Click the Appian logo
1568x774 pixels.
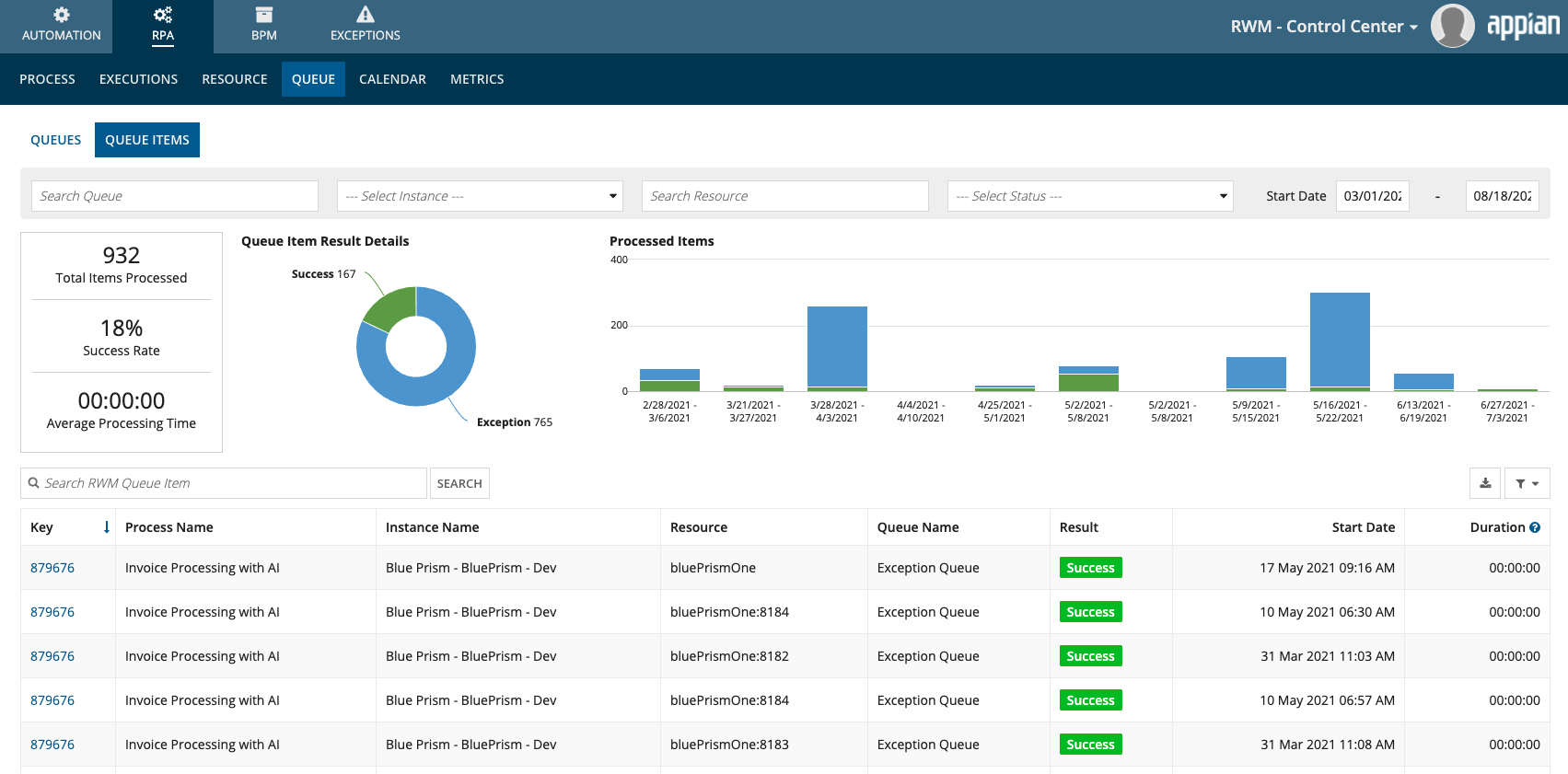[x=1523, y=26]
